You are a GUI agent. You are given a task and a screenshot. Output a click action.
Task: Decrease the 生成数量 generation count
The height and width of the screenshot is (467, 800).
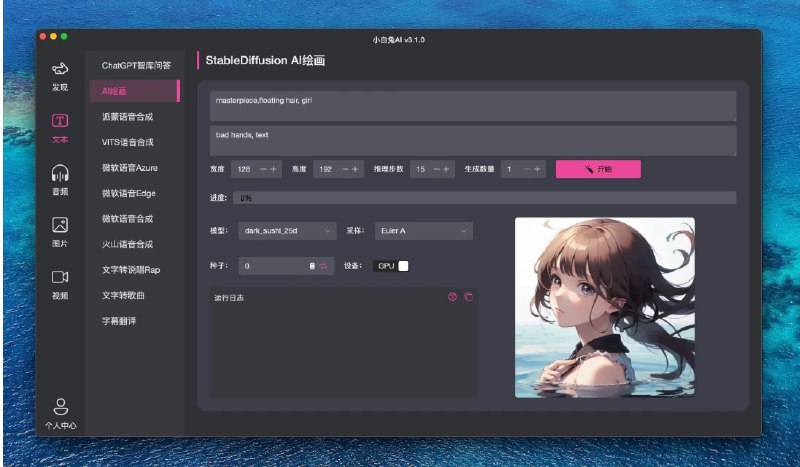tap(527, 169)
